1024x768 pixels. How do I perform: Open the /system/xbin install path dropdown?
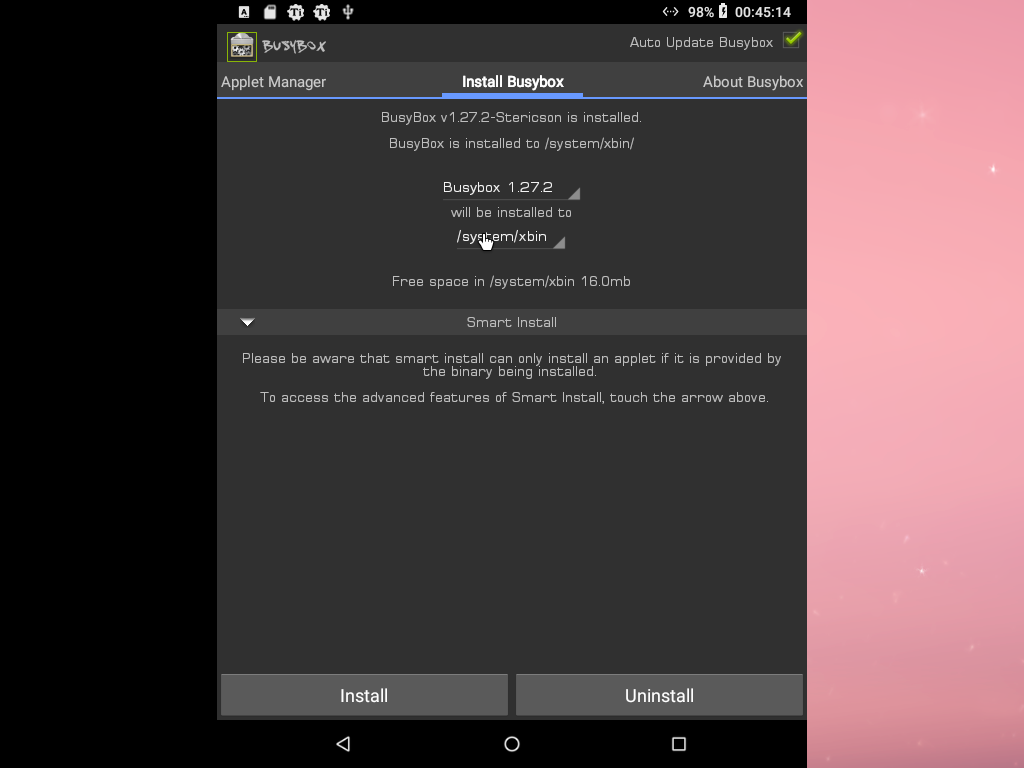511,237
